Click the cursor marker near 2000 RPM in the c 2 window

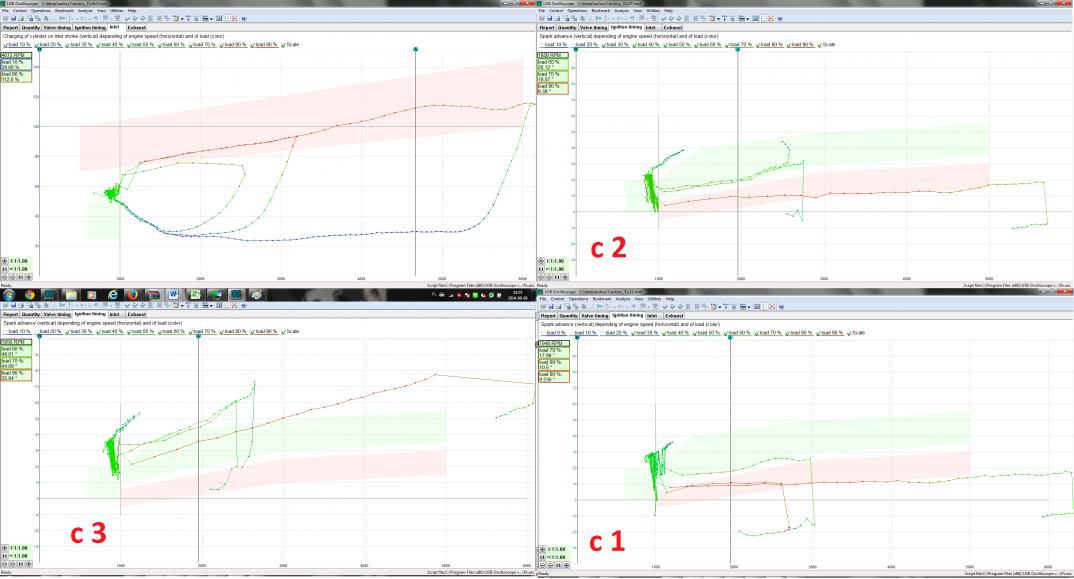738,49
